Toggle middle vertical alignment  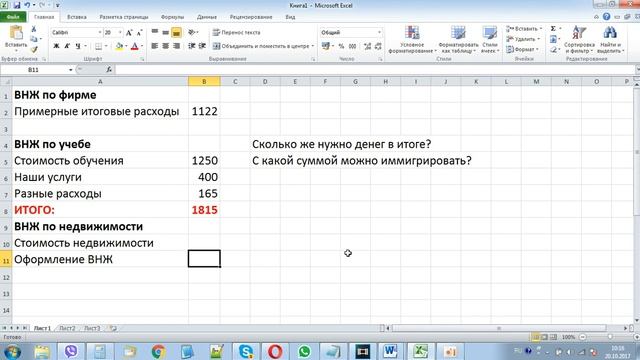(x=165, y=32)
